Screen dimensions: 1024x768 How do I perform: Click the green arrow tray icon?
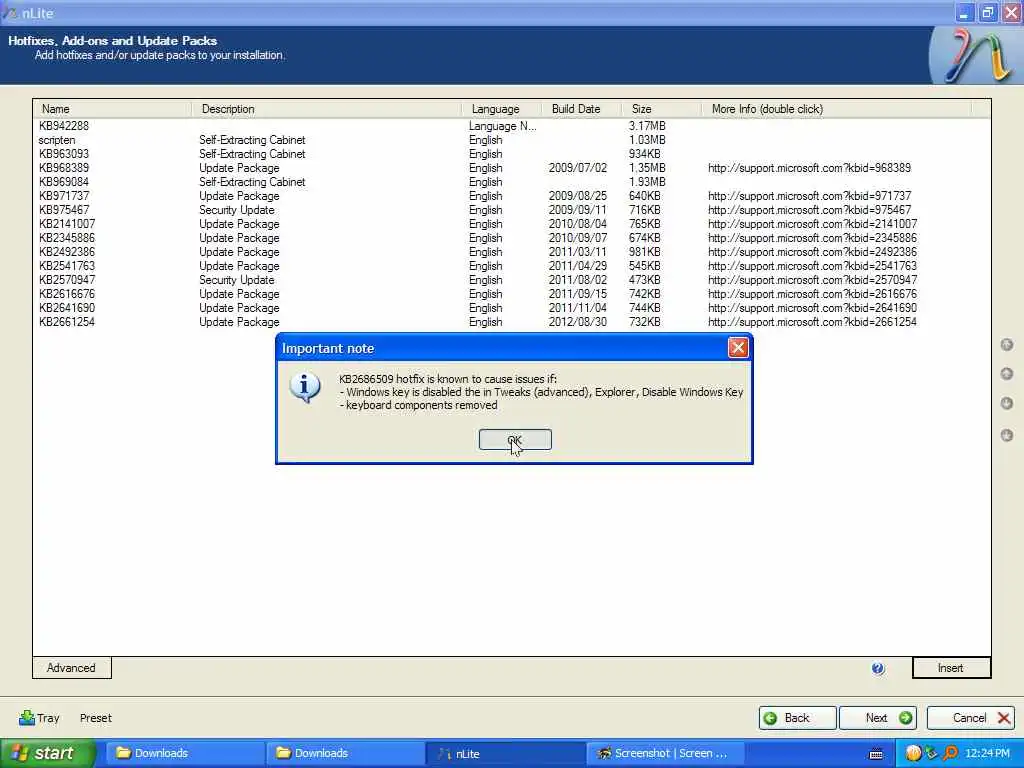pos(932,754)
